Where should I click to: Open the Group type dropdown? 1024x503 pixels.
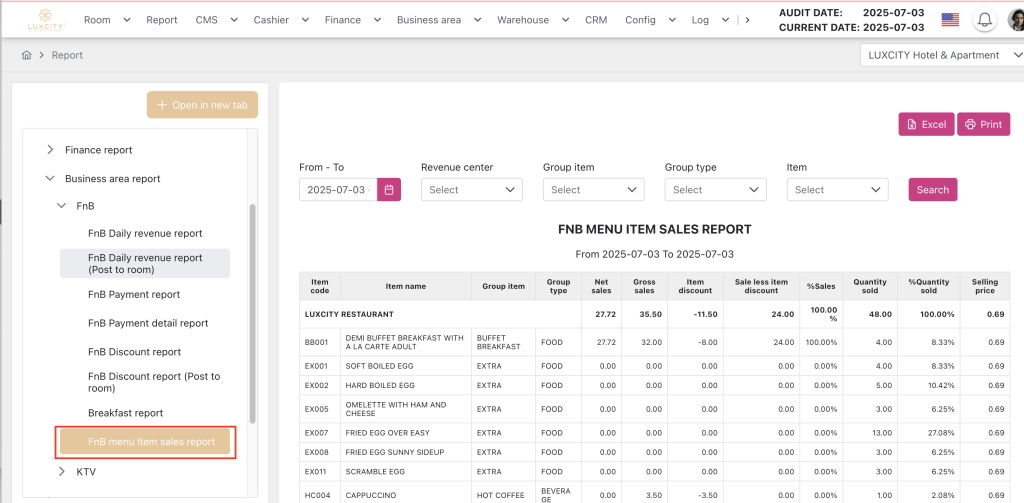click(x=715, y=190)
